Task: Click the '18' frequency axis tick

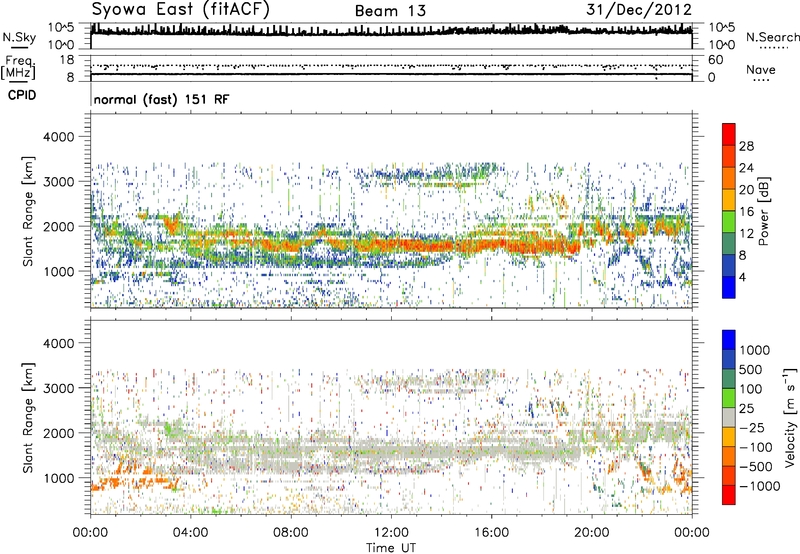Action: point(67,60)
